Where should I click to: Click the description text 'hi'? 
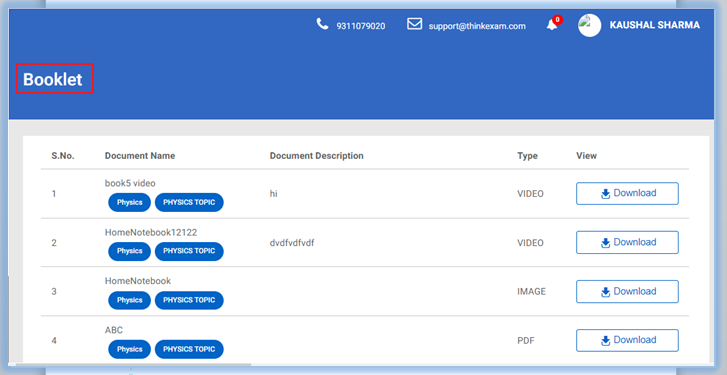pyautogui.click(x=274, y=193)
